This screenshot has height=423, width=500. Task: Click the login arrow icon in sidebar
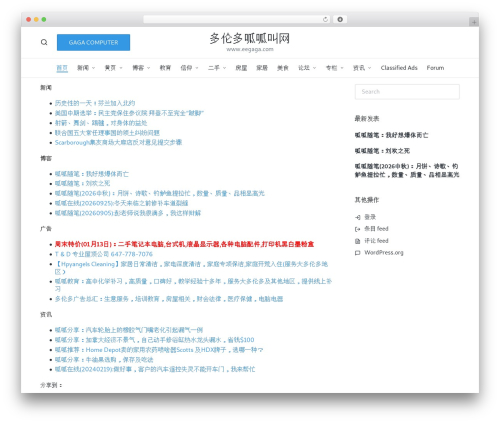(x=358, y=217)
